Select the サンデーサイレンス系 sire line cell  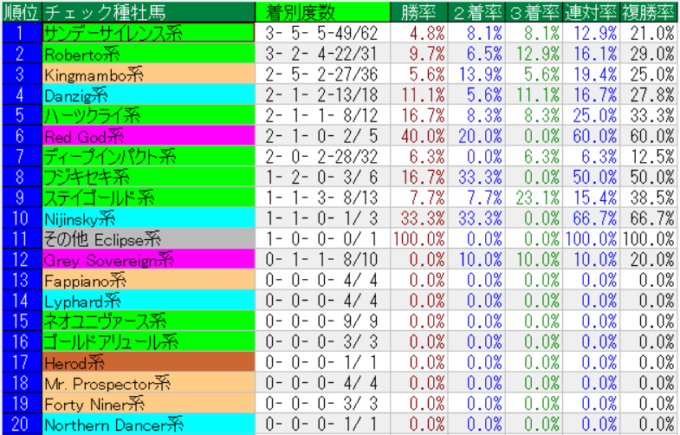click(147, 32)
